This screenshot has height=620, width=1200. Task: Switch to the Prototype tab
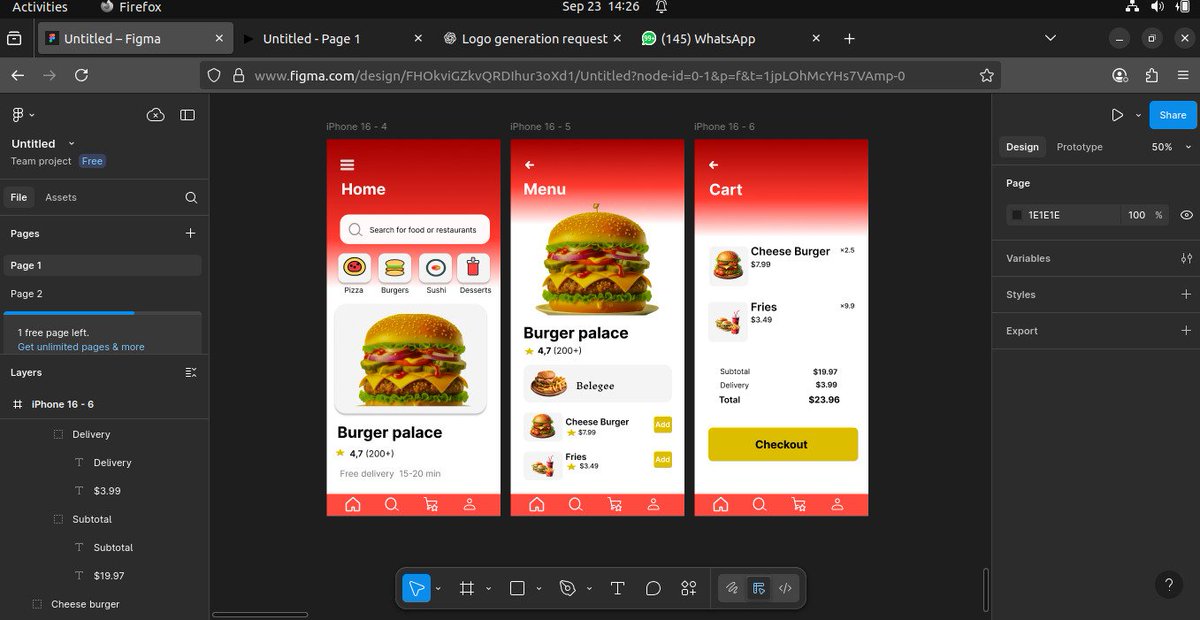1080,147
